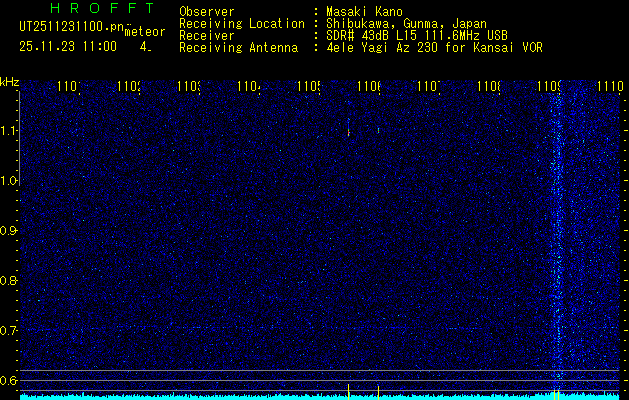This screenshot has height=400, width=629.
Task: Click the bright vertical noise band in spectrogram
Action: (x=558, y=240)
